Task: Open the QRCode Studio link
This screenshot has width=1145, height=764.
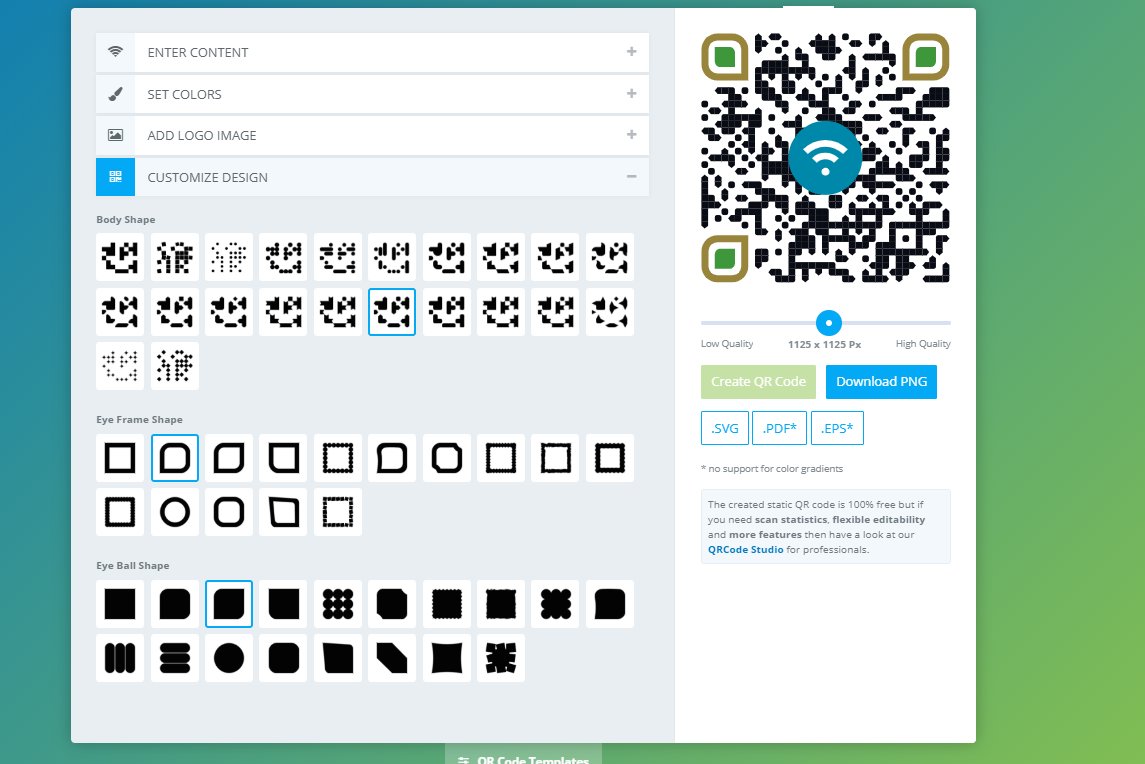Action: point(746,550)
